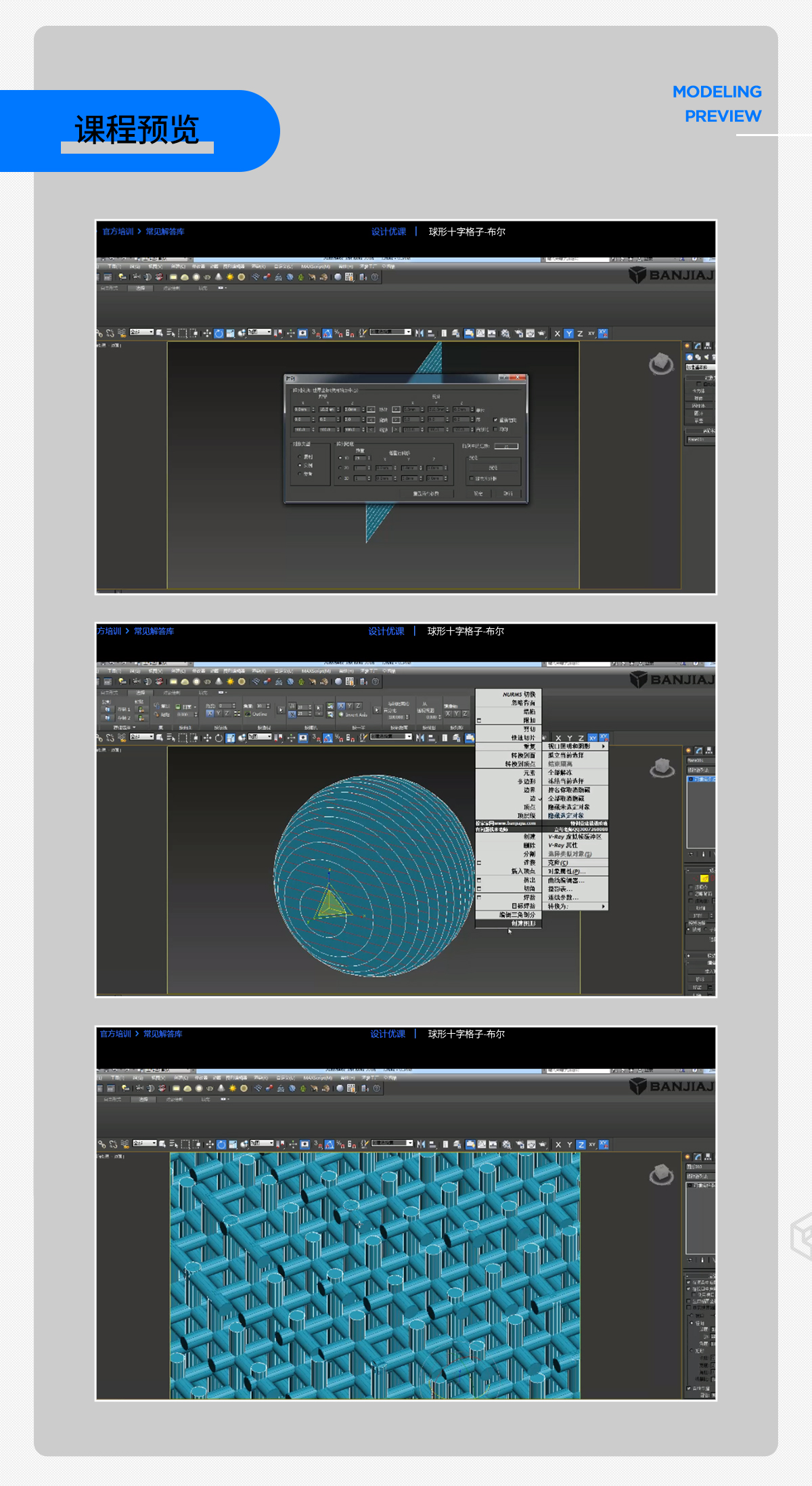This screenshot has height=1486, width=812.
Task: Toggle 显示为外框 checkbox in Array dialog
Action: [x=472, y=479]
